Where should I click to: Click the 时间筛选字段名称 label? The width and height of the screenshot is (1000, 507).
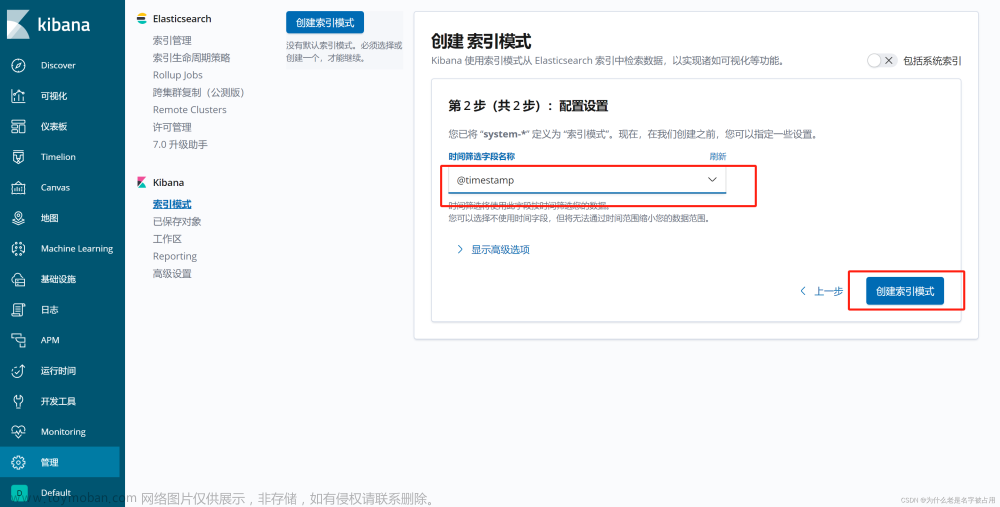tap(482, 156)
